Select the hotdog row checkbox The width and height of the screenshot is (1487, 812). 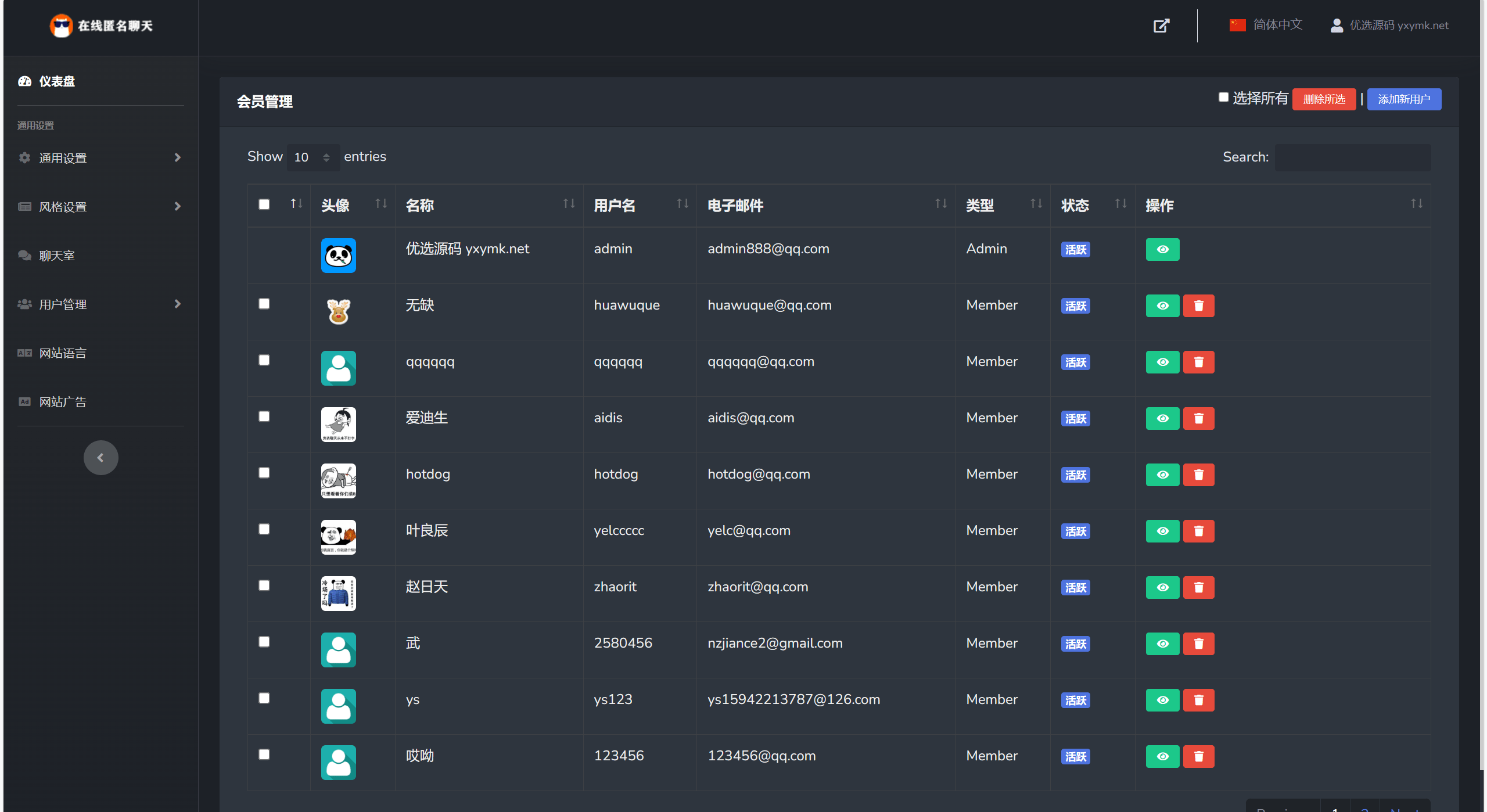pos(264,473)
